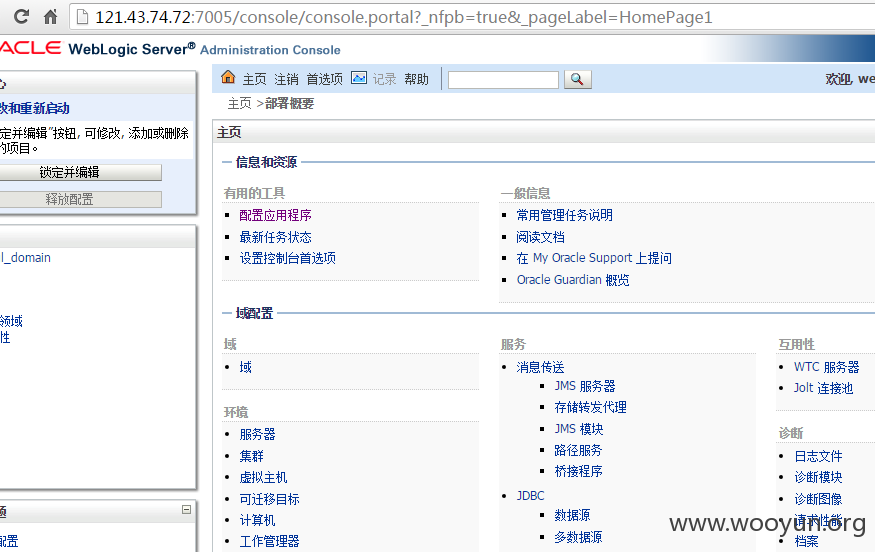Click the 主页 breadcrumb link
This screenshot has height=552, width=875.
[x=239, y=103]
